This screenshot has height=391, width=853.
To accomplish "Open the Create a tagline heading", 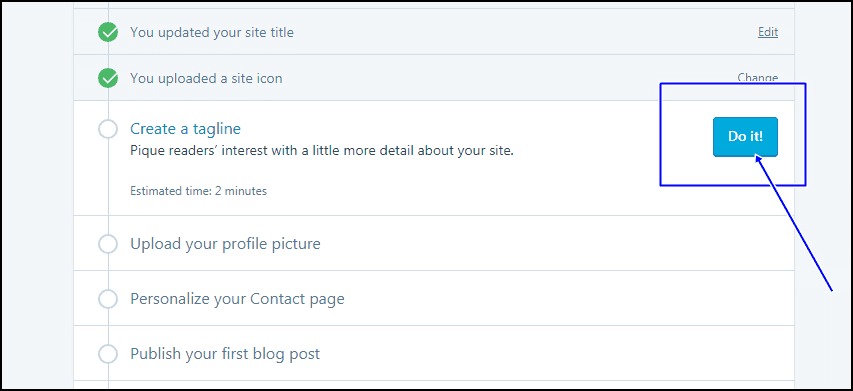I will coord(185,129).
